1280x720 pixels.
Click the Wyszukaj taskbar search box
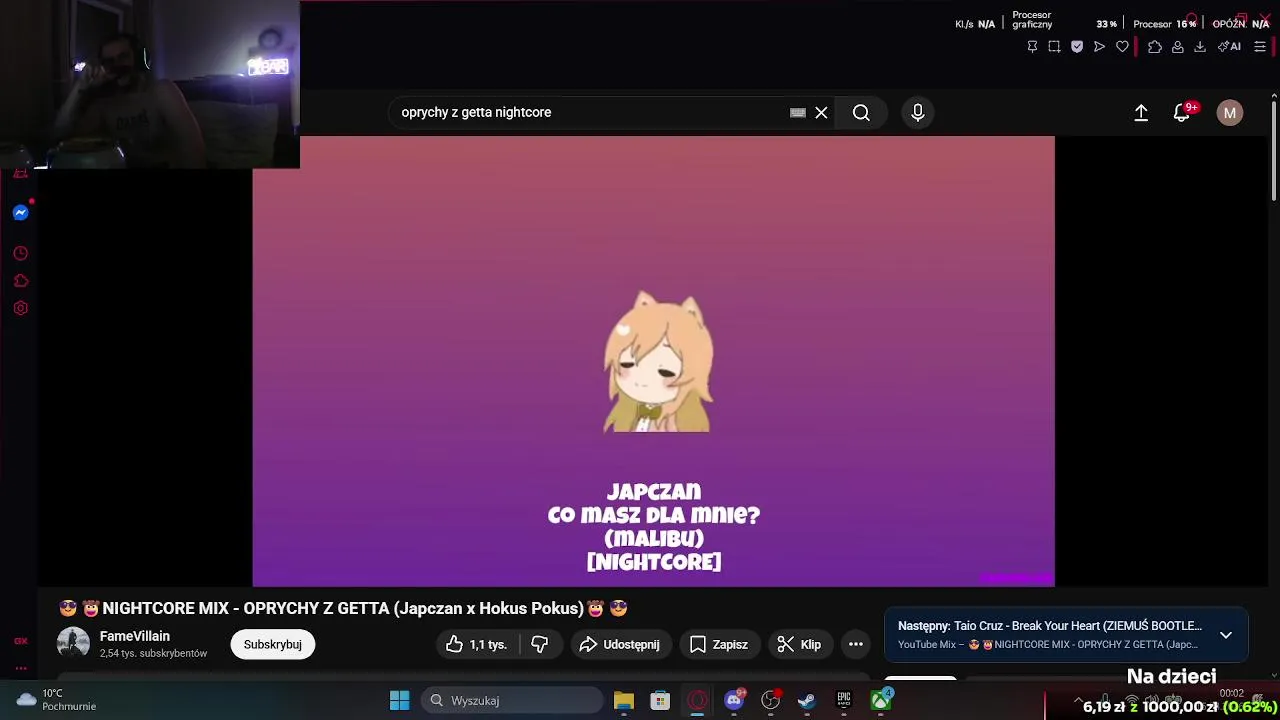(x=512, y=701)
